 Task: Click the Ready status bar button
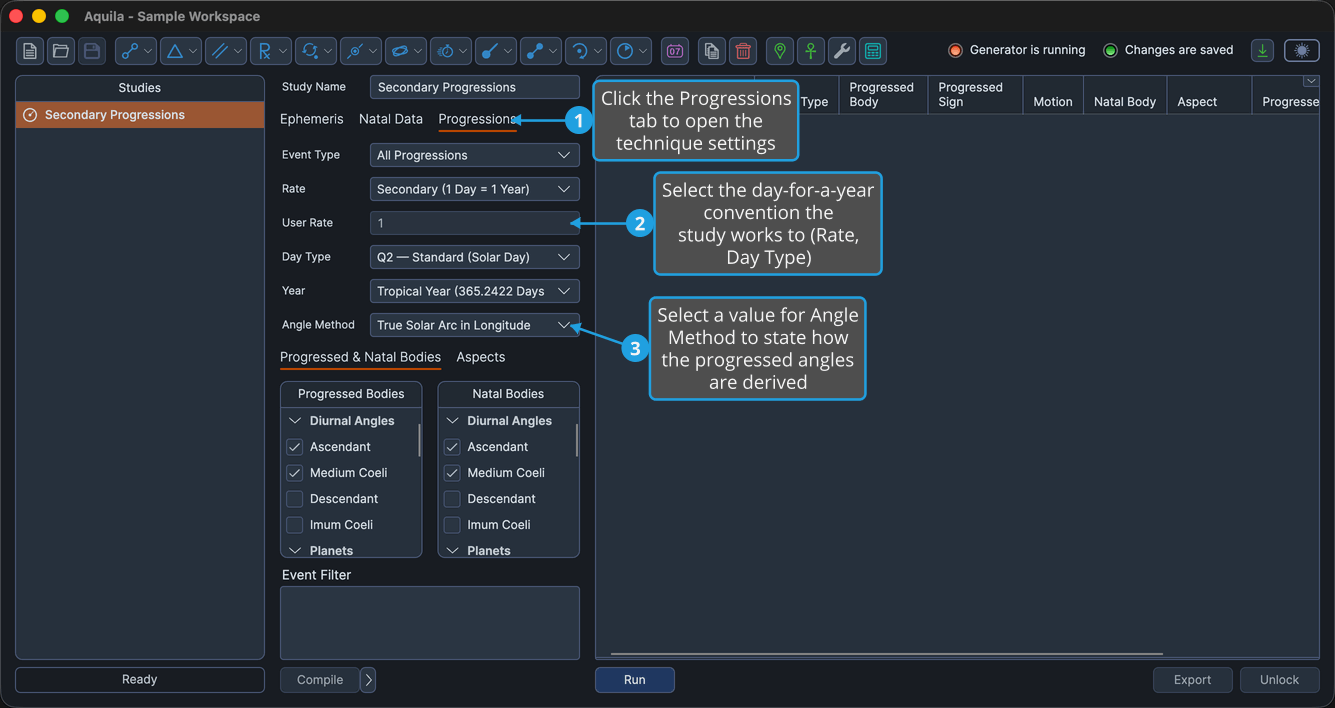140,680
